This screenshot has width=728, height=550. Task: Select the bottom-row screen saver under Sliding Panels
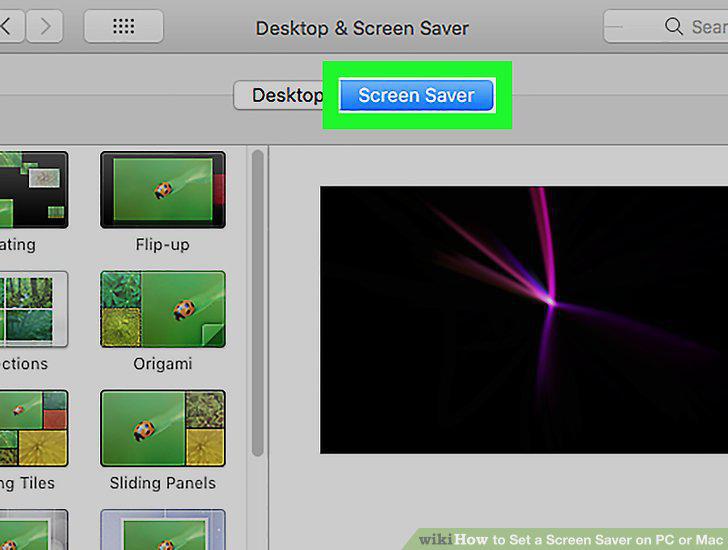[163, 530]
